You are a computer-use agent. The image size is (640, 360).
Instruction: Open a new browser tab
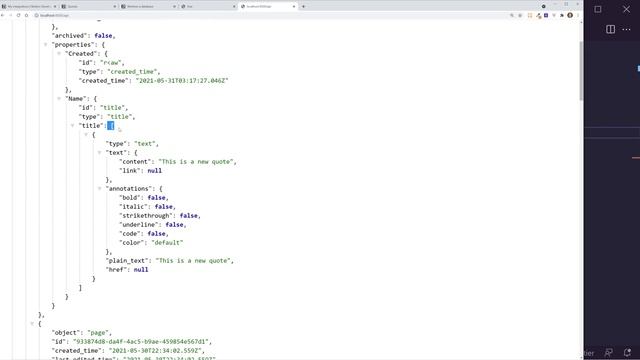coord(303,7)
